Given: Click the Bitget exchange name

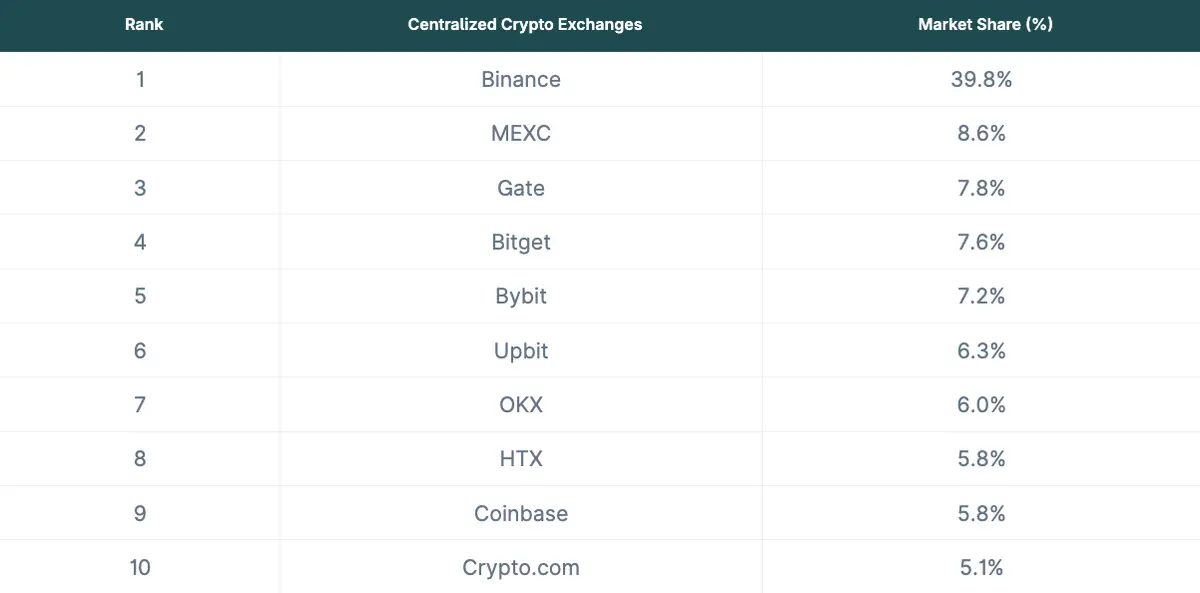Looking at the screenshot, I should coord(521,242).
